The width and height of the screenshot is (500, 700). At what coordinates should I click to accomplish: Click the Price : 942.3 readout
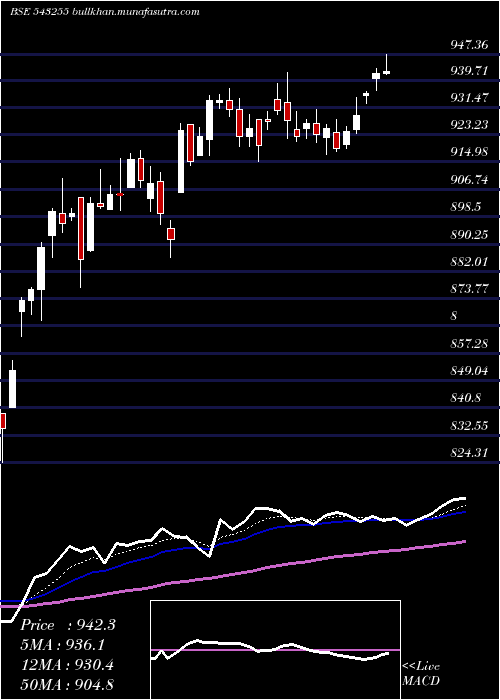(68, 625)
